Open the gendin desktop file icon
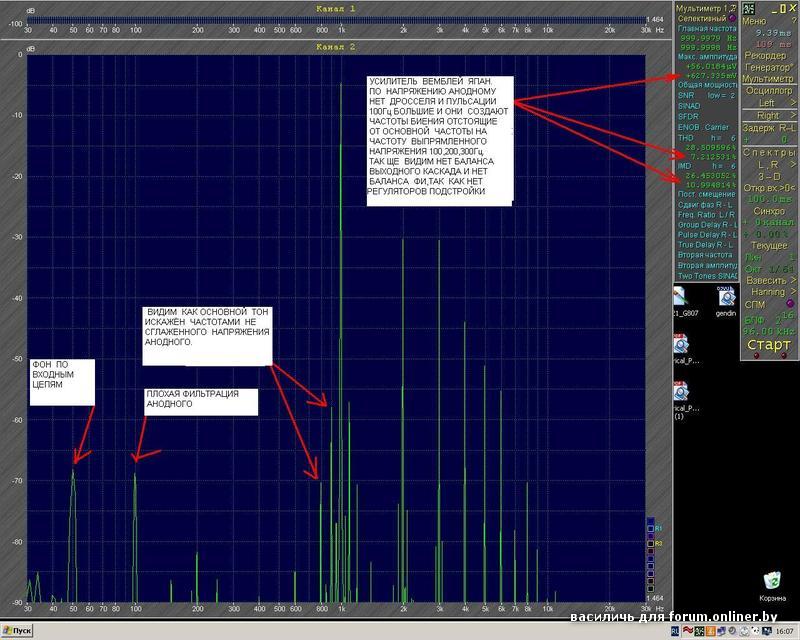Screen dimensions: 800x640 tap(726, 297)
